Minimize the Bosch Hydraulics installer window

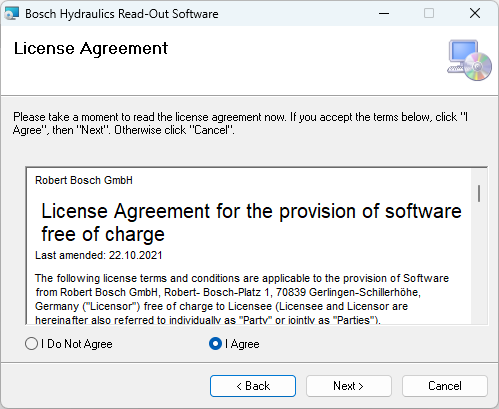coord(384,14)
